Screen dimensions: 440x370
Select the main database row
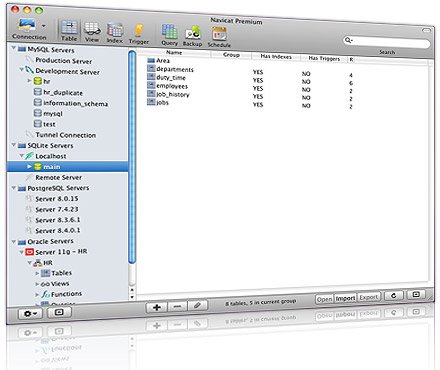coord(67,166)
